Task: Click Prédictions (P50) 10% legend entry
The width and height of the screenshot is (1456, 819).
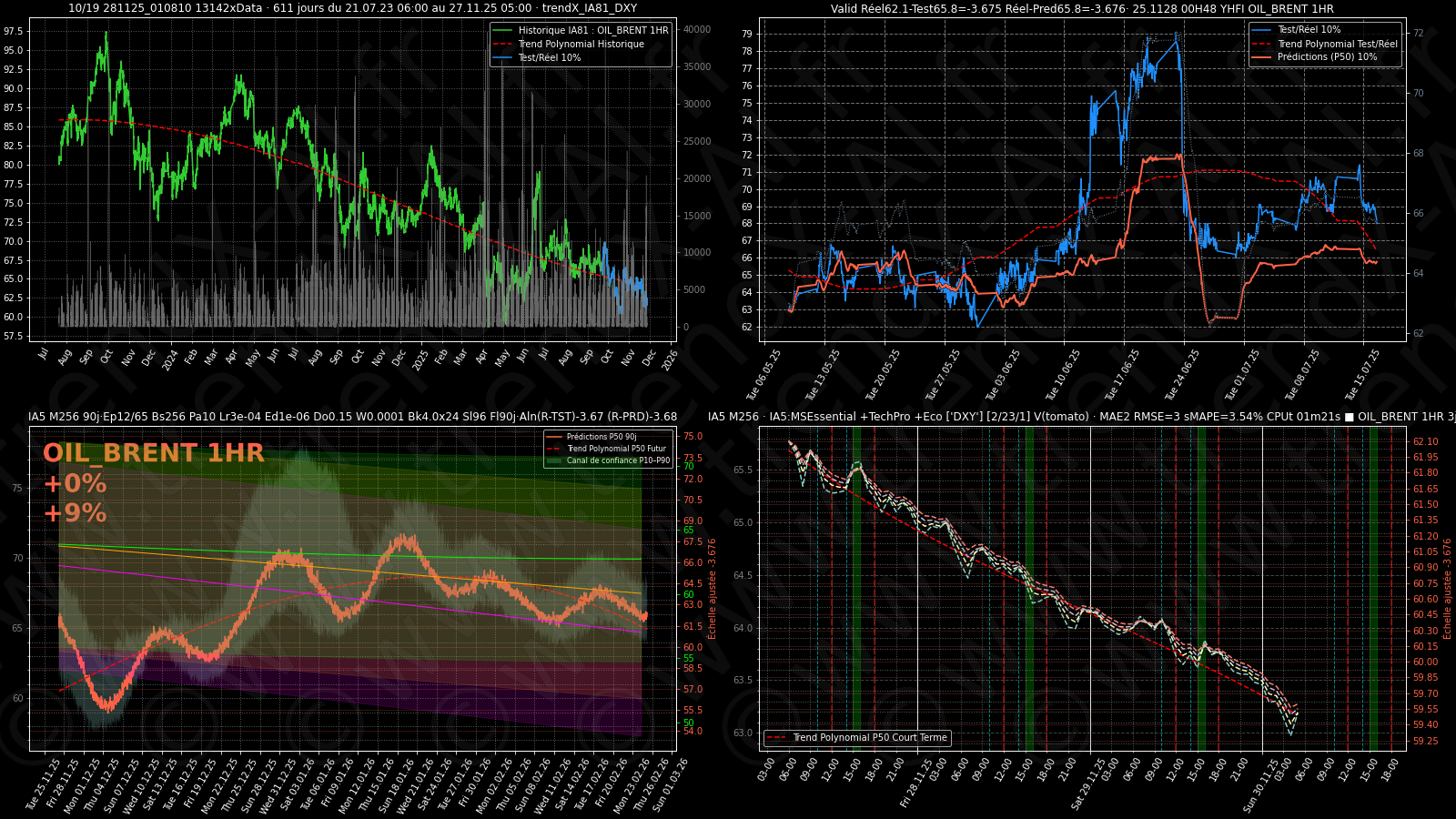Action: [x=1327, y=56]
